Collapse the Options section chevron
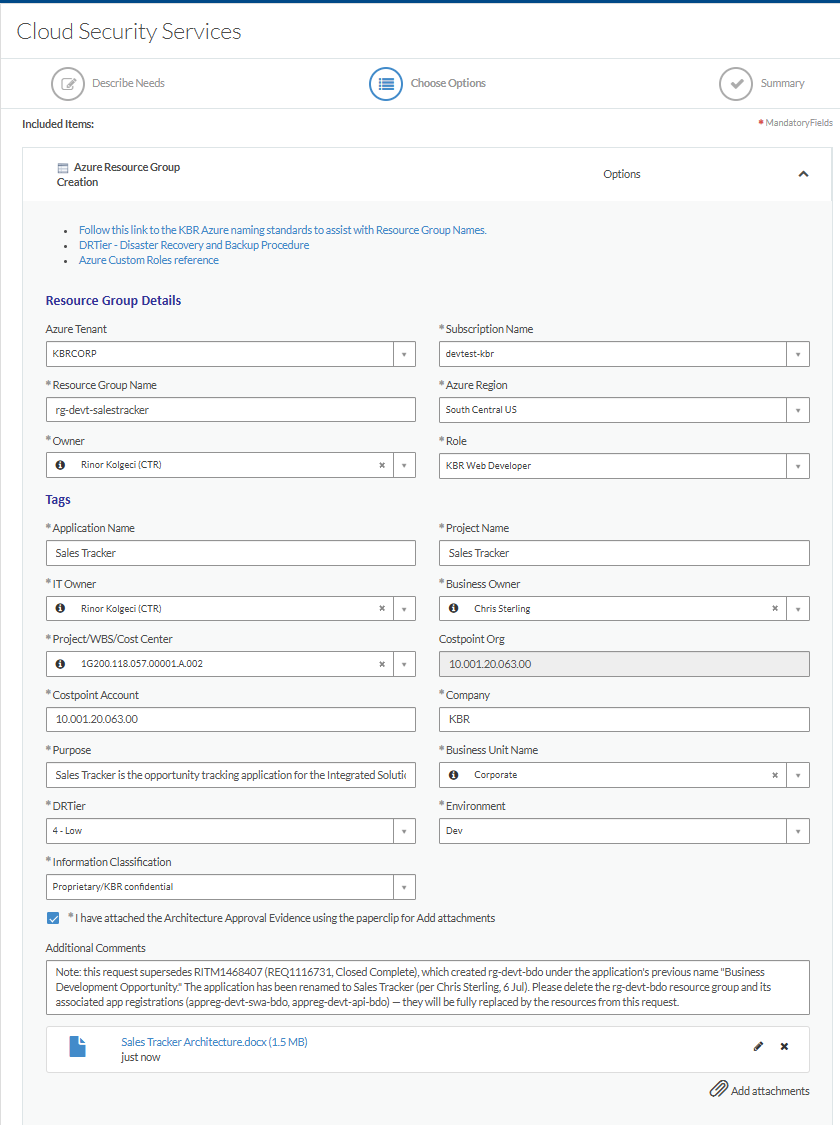The width and height of the screenshot is (840, 1125). coord(803,174)
